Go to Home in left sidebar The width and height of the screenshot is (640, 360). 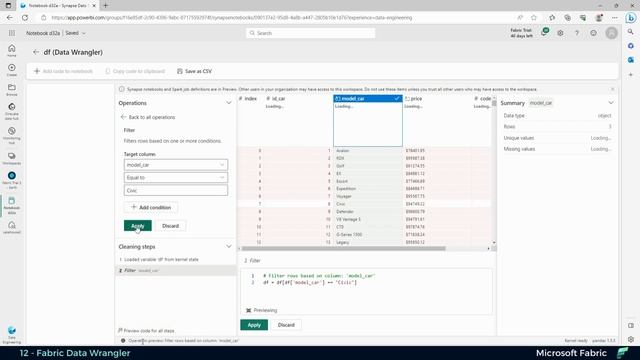(x=12, y=51)
